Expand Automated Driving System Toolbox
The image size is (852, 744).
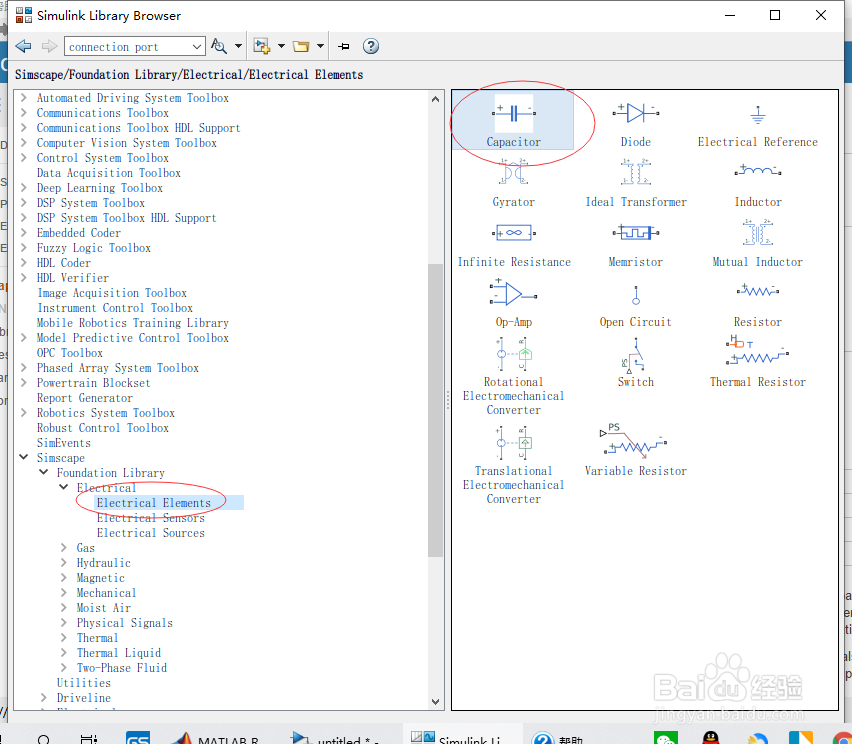click(24, 98)
